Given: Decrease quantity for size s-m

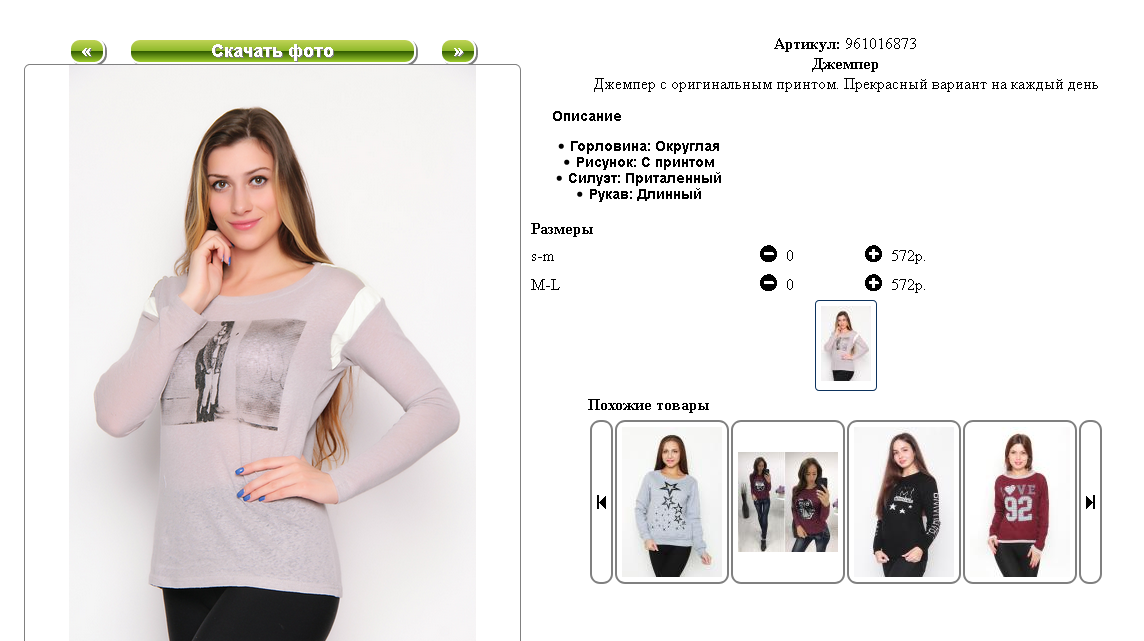Looking at the screenshot, I should coord(768,254).
